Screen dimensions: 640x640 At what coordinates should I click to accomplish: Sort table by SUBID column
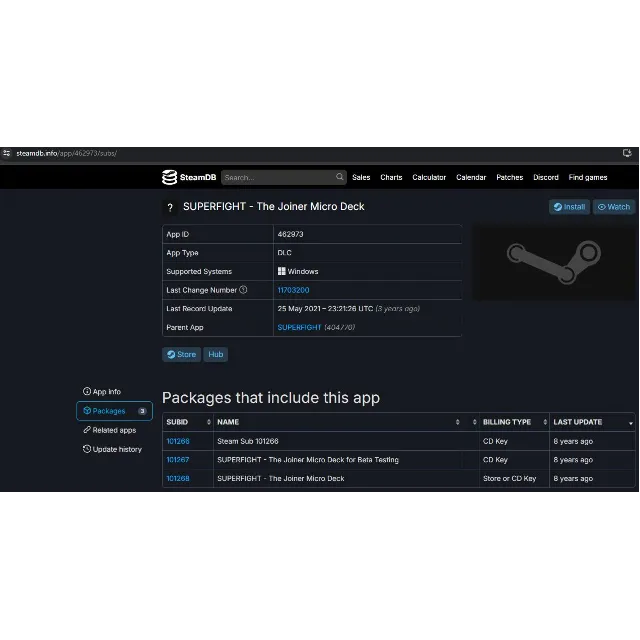(x=188, y=422)
